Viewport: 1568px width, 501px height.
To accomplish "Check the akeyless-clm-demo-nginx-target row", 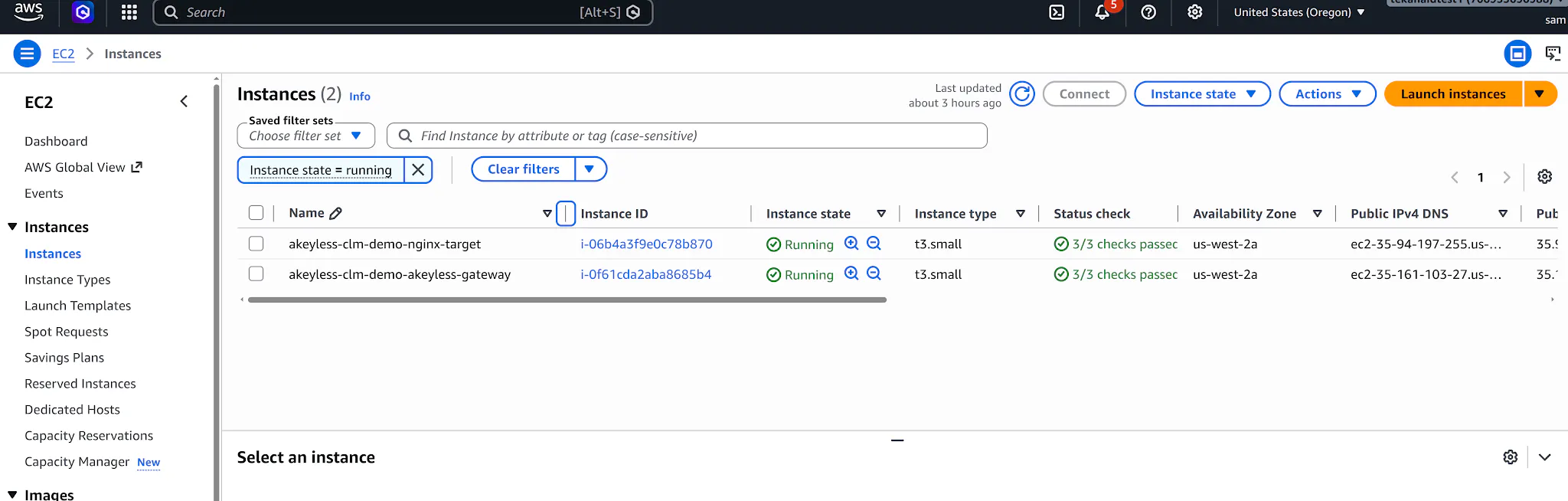I will 256,244.
